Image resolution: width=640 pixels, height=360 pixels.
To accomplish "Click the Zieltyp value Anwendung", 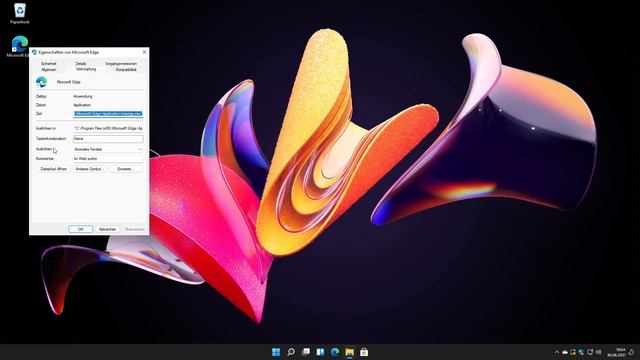I will pyautogui.click(x=83, y=96).
